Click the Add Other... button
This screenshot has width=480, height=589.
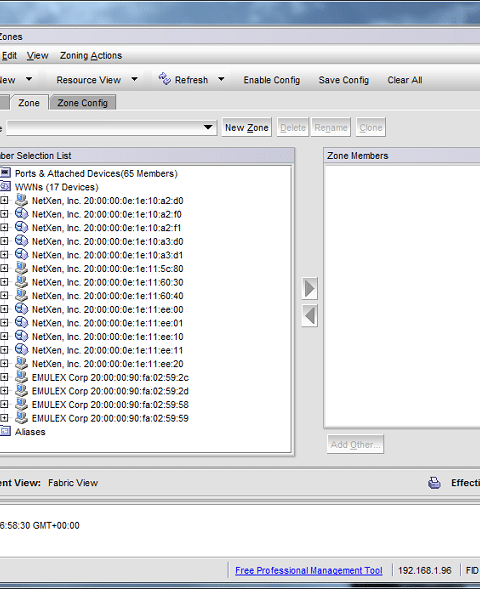point(355,444)
